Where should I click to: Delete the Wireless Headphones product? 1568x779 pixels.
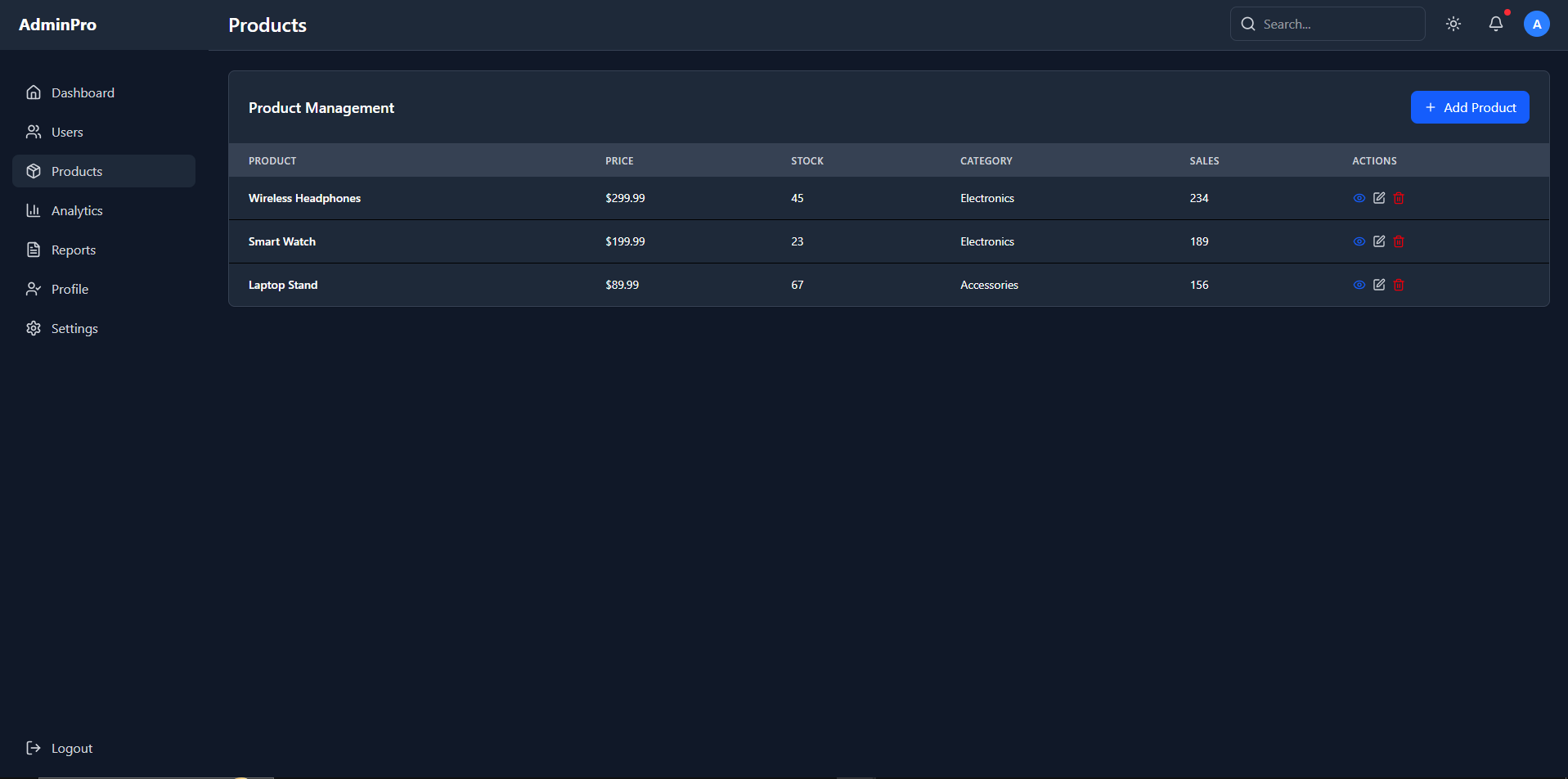coord(1399,198)
